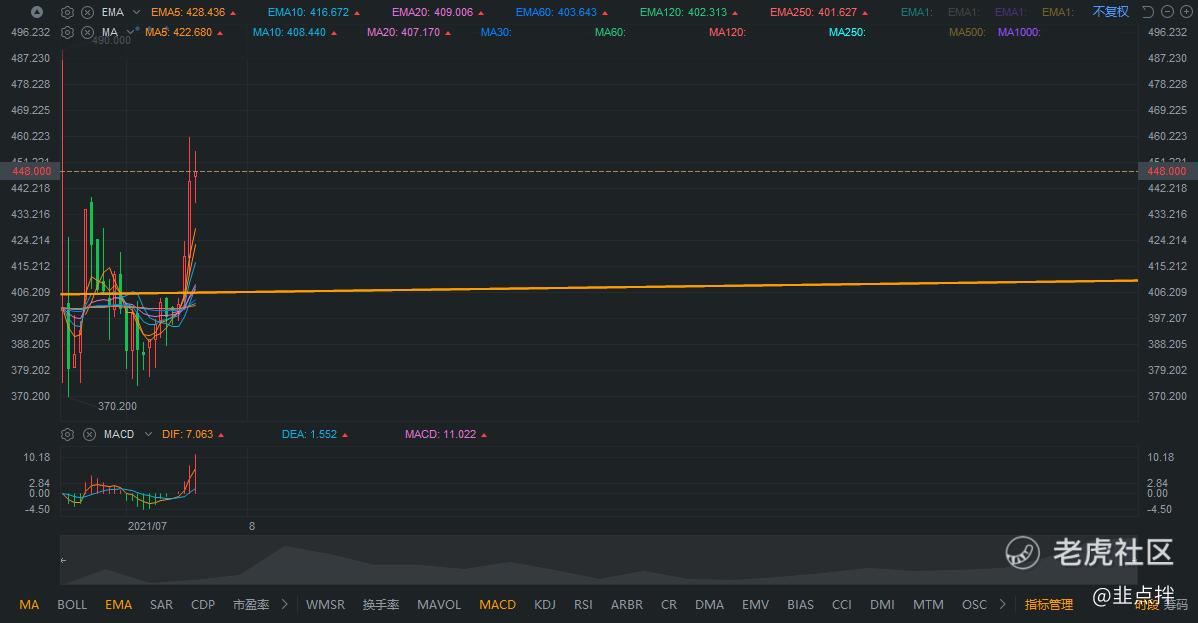
Task: Toggle the SAR main indicator
Action: (x=161, y=605)
